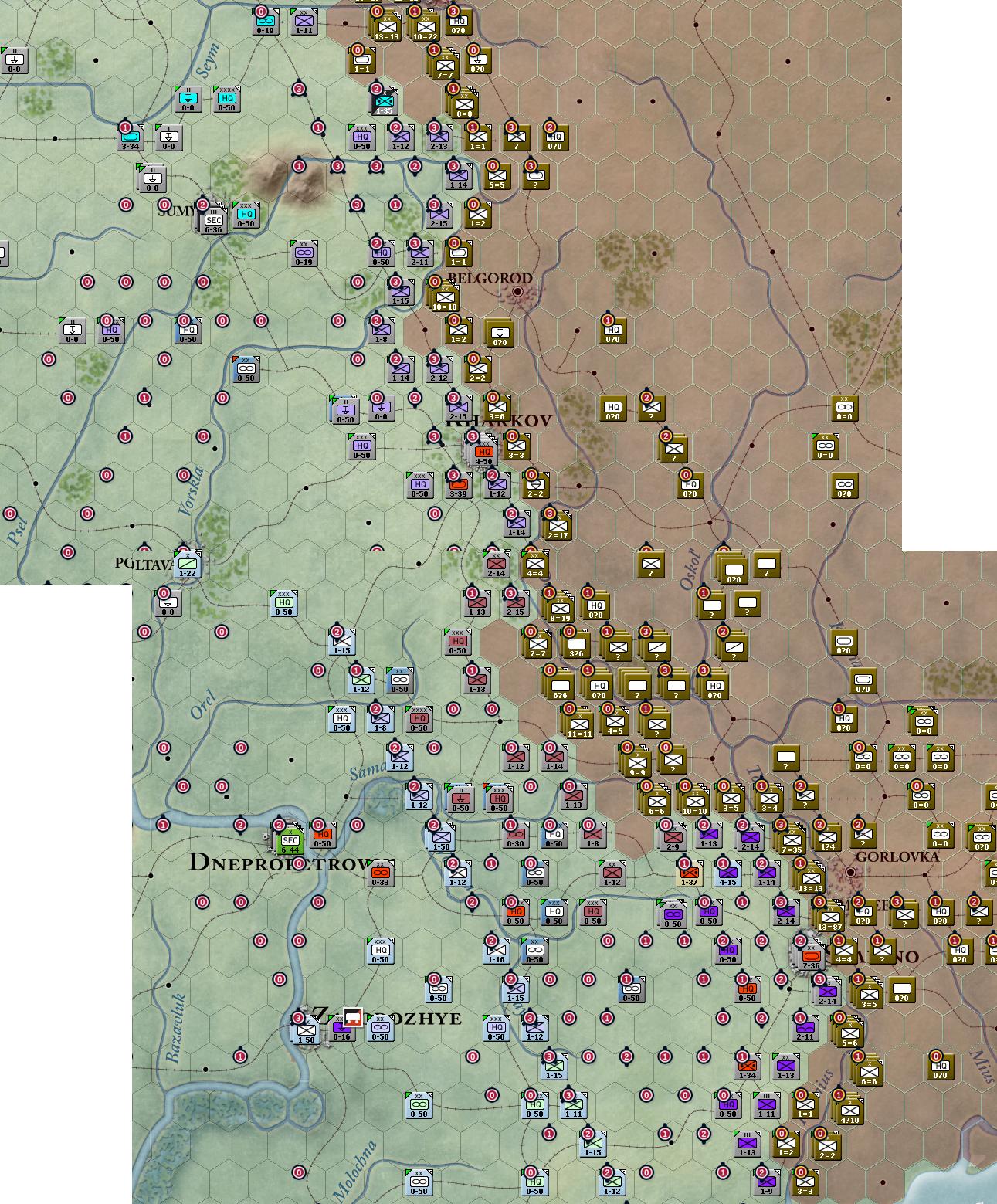Image resolution: width=997 pixels, height=1204 pixels.
Task: Click the Psel river label
Action: [17, 533]
